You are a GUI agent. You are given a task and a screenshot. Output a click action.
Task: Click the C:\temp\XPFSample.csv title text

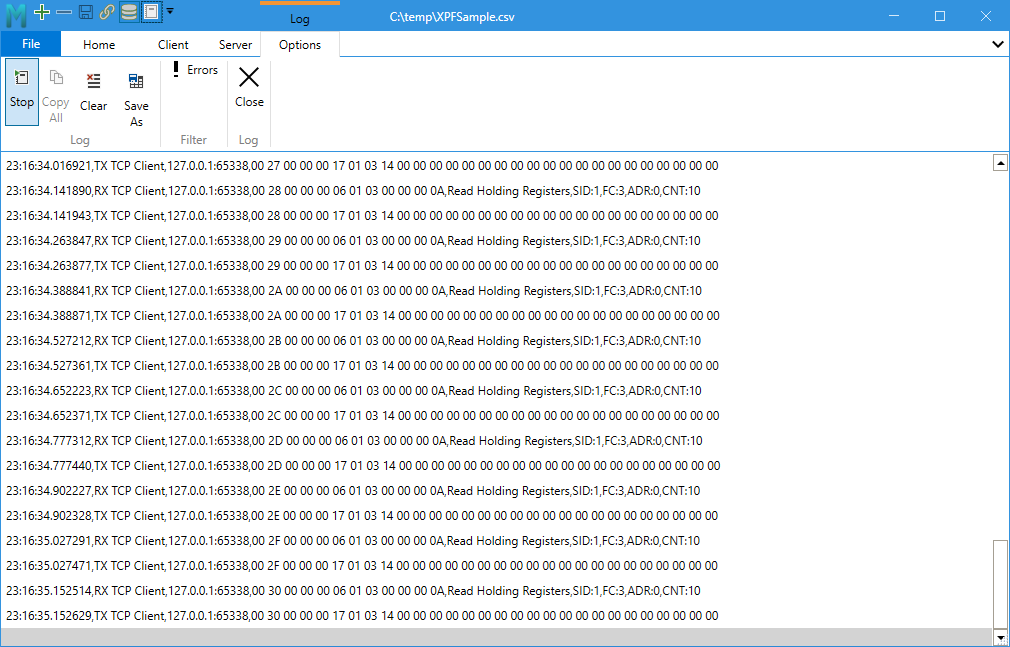(452, 17)
